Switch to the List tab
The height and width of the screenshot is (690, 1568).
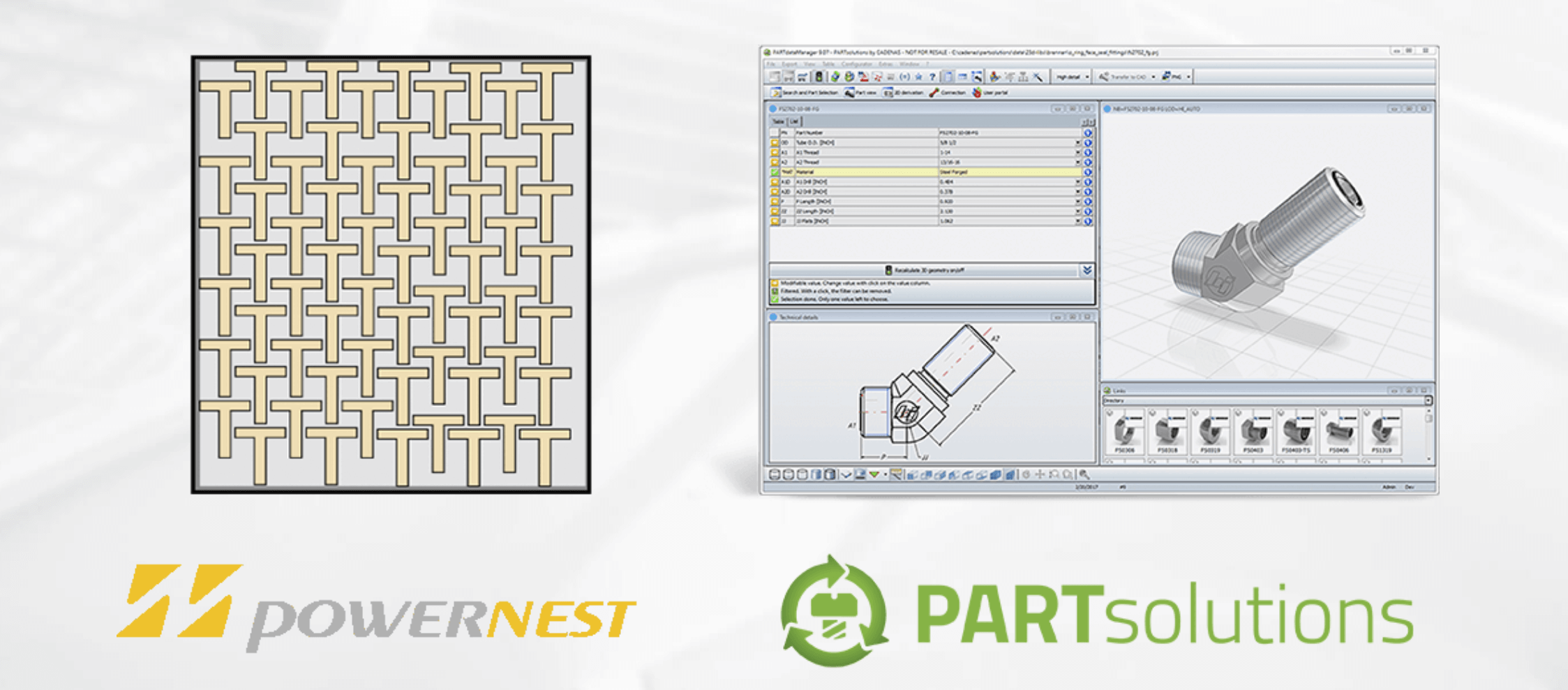pyautogui.click(x=794, y=121)
